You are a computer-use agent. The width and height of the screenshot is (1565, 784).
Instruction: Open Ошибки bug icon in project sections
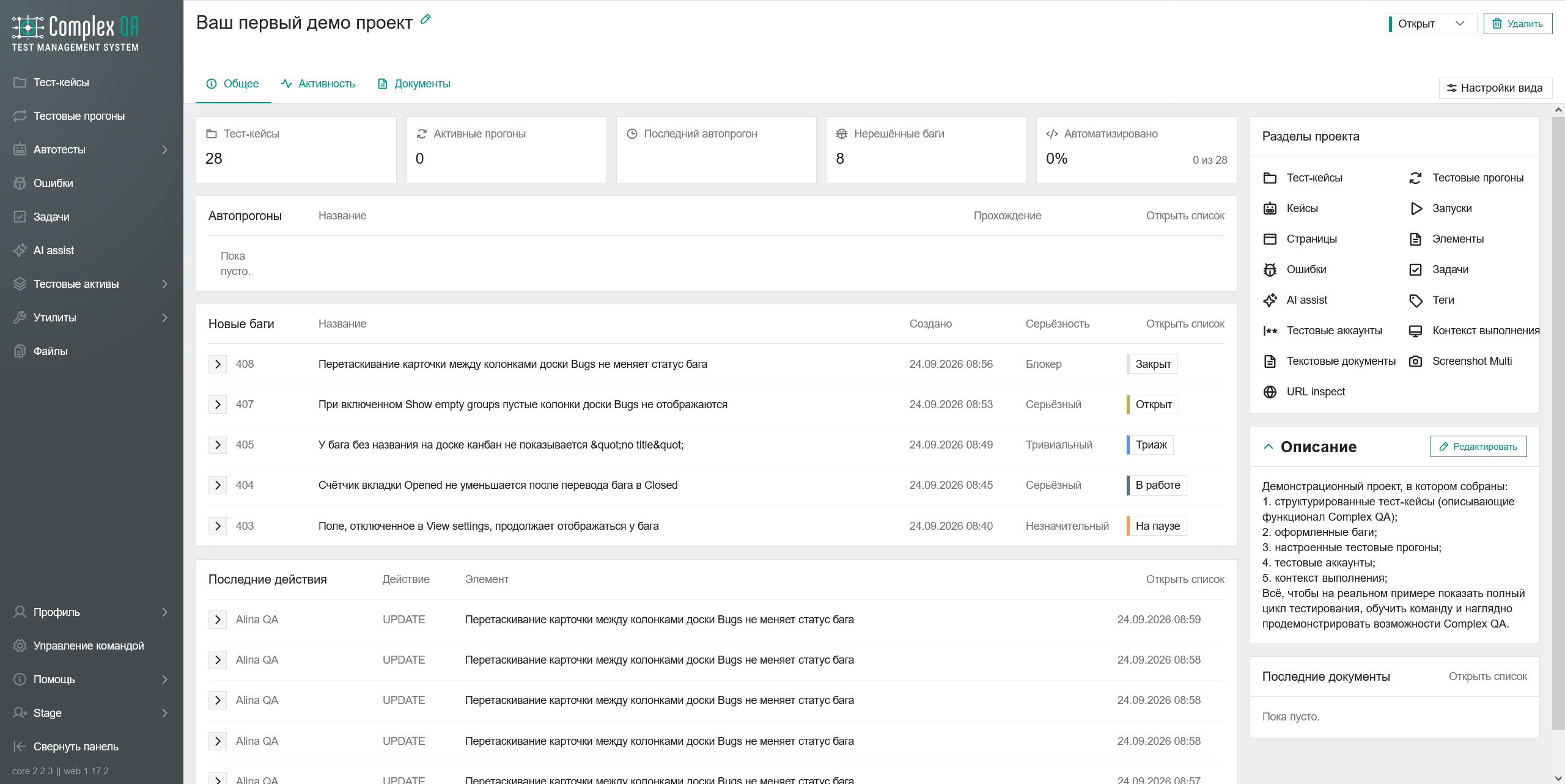coord(1270,269)
